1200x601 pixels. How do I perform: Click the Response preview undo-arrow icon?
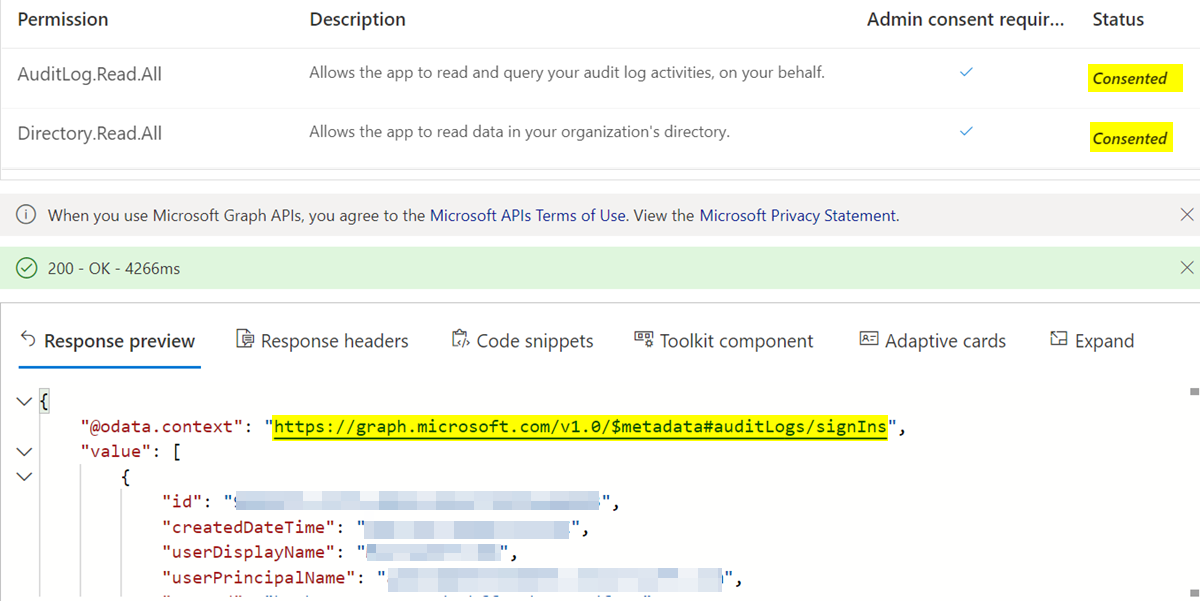click(x=28, y=339)
